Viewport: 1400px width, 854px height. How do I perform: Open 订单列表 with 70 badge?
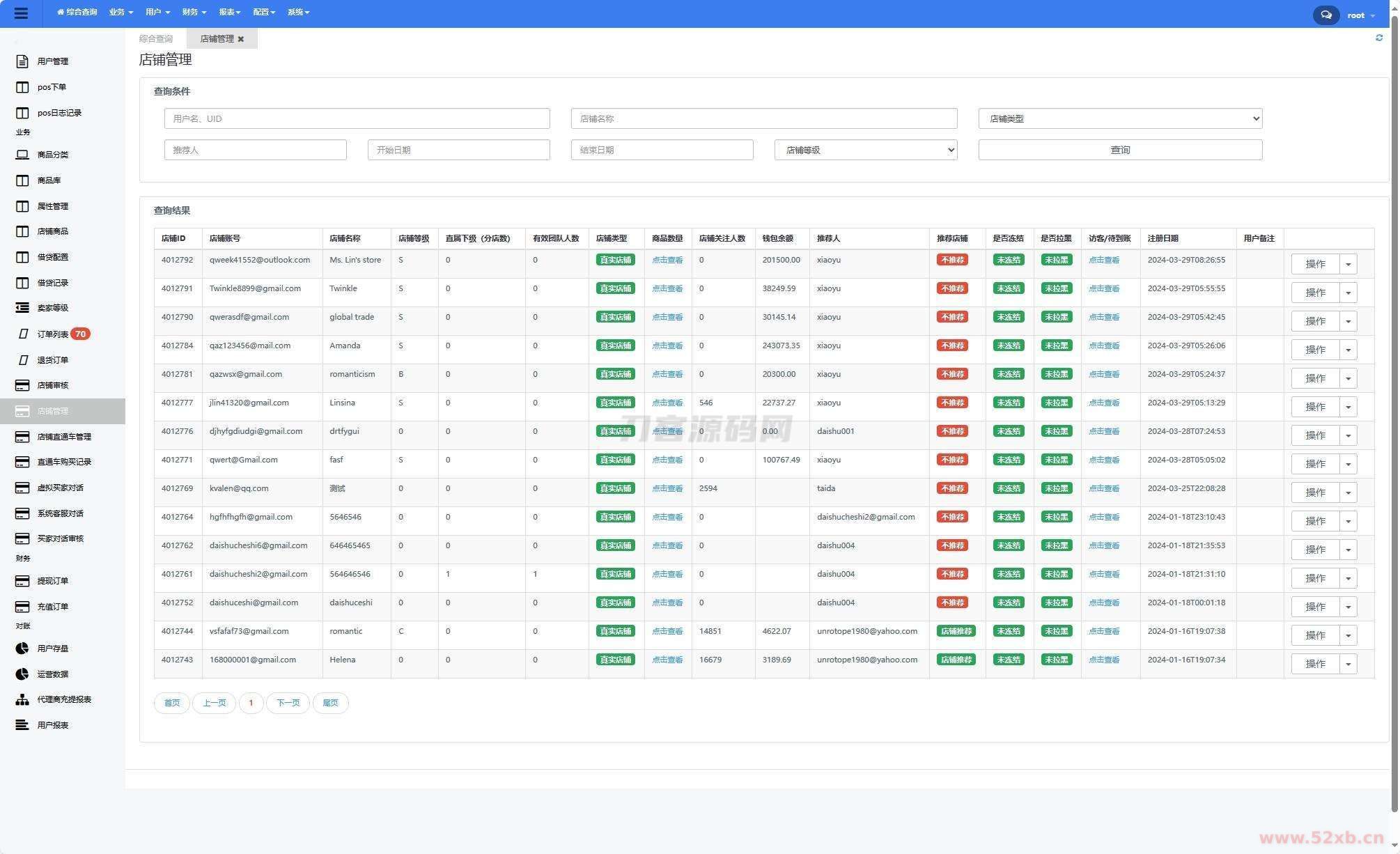(53, 334)
